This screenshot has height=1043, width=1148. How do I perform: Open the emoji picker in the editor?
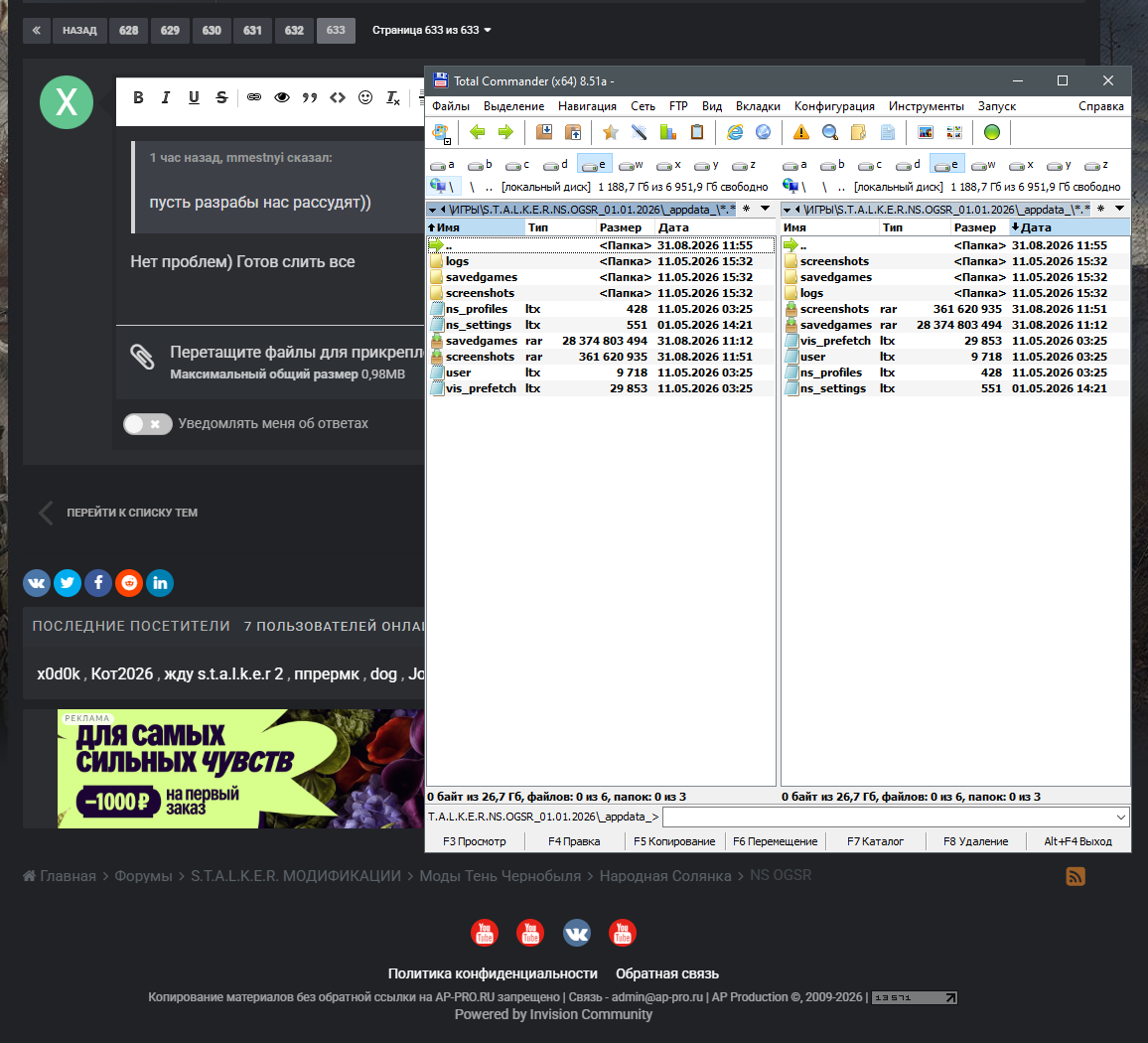click(365, 97)
